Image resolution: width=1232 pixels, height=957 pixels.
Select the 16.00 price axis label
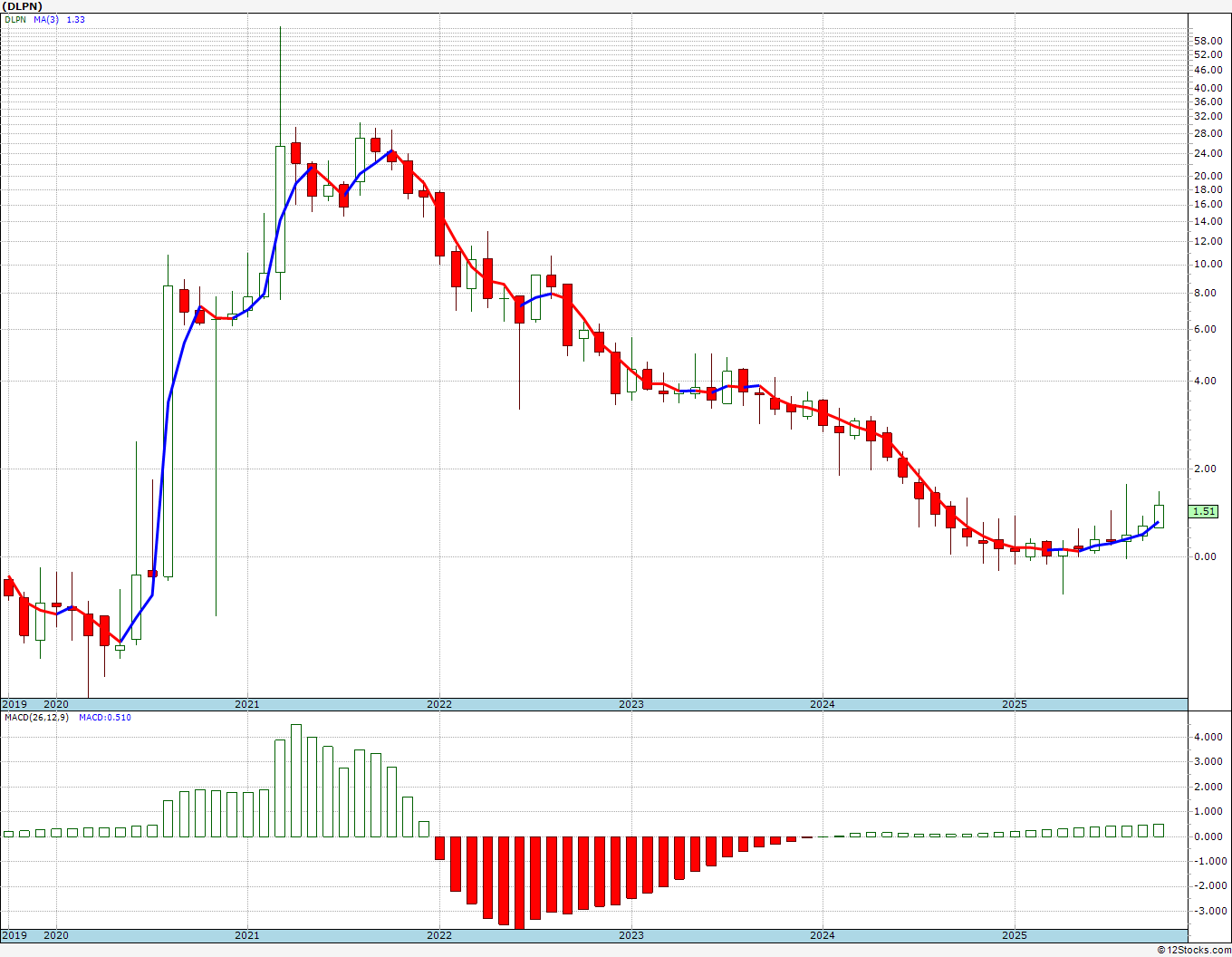point(1207,204)
